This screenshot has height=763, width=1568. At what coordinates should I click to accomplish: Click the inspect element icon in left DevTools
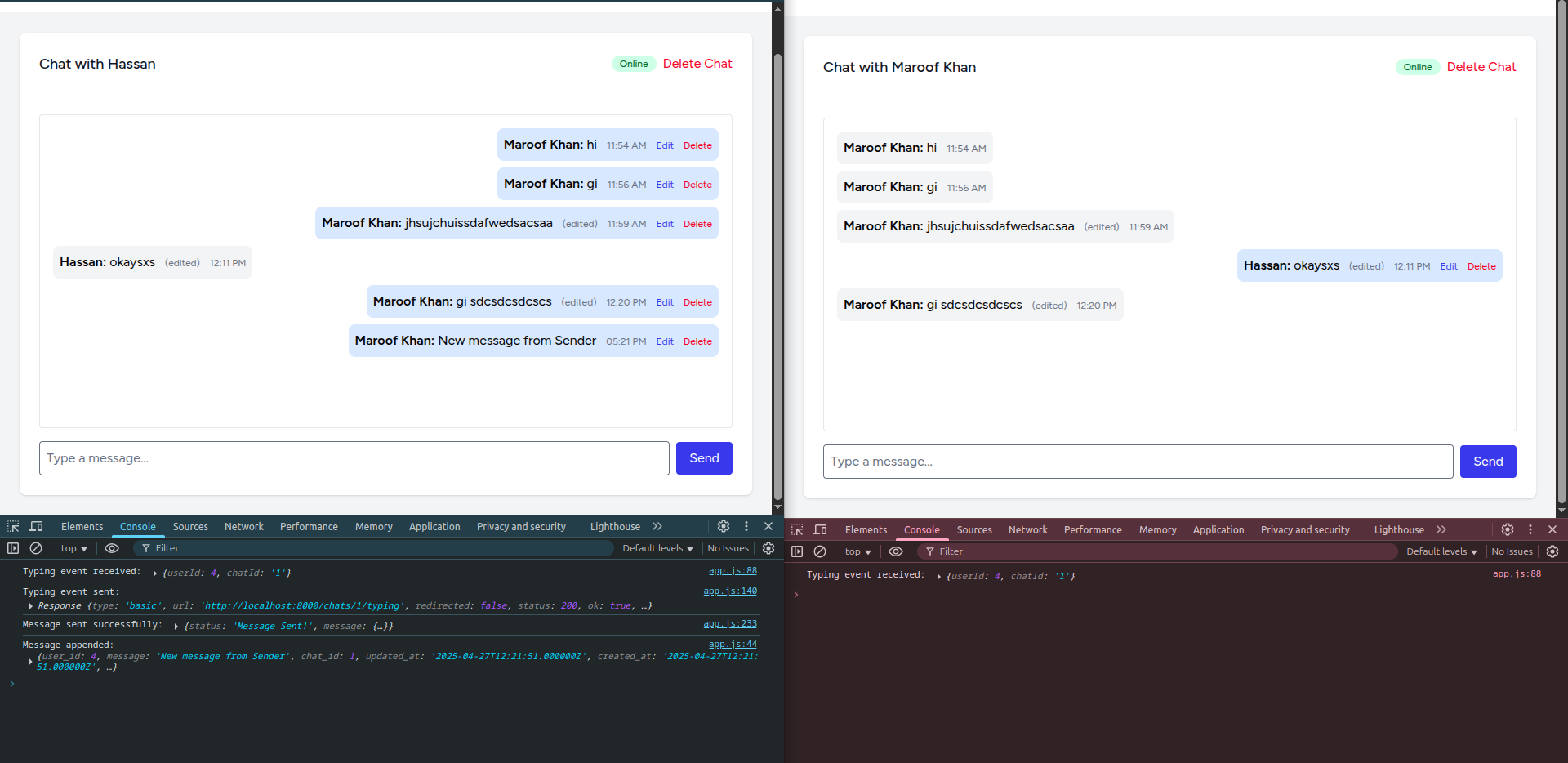click(13, 527)
